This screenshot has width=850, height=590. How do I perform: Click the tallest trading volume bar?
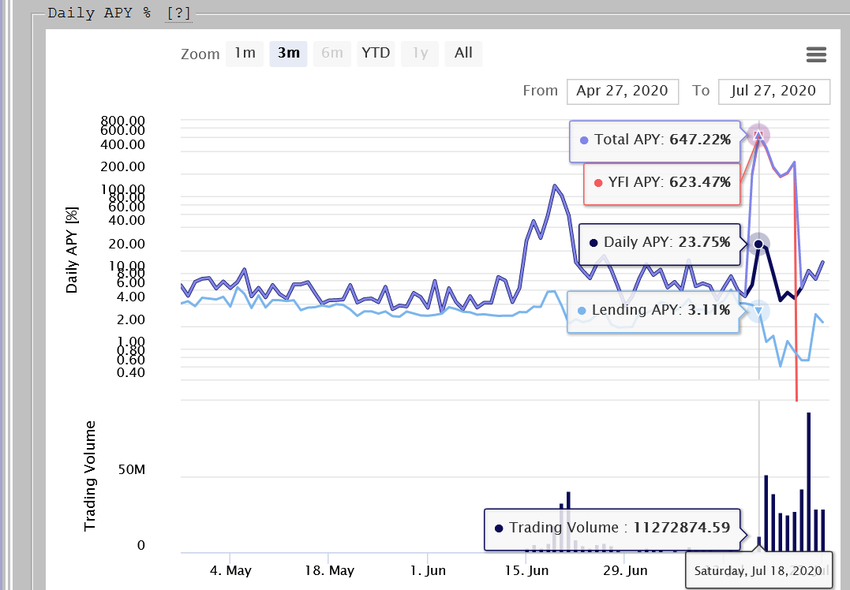808,480
